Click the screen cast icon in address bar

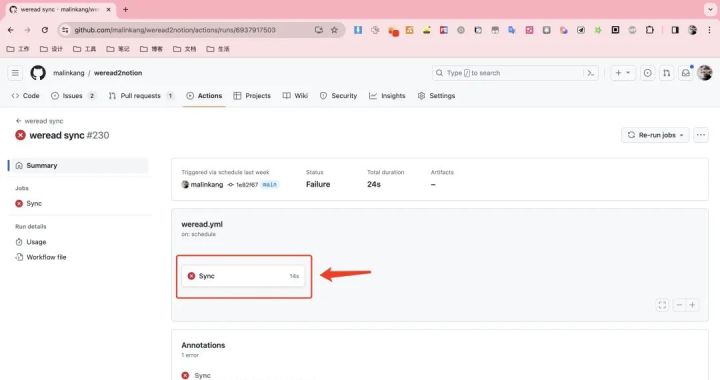pos(318,30)
